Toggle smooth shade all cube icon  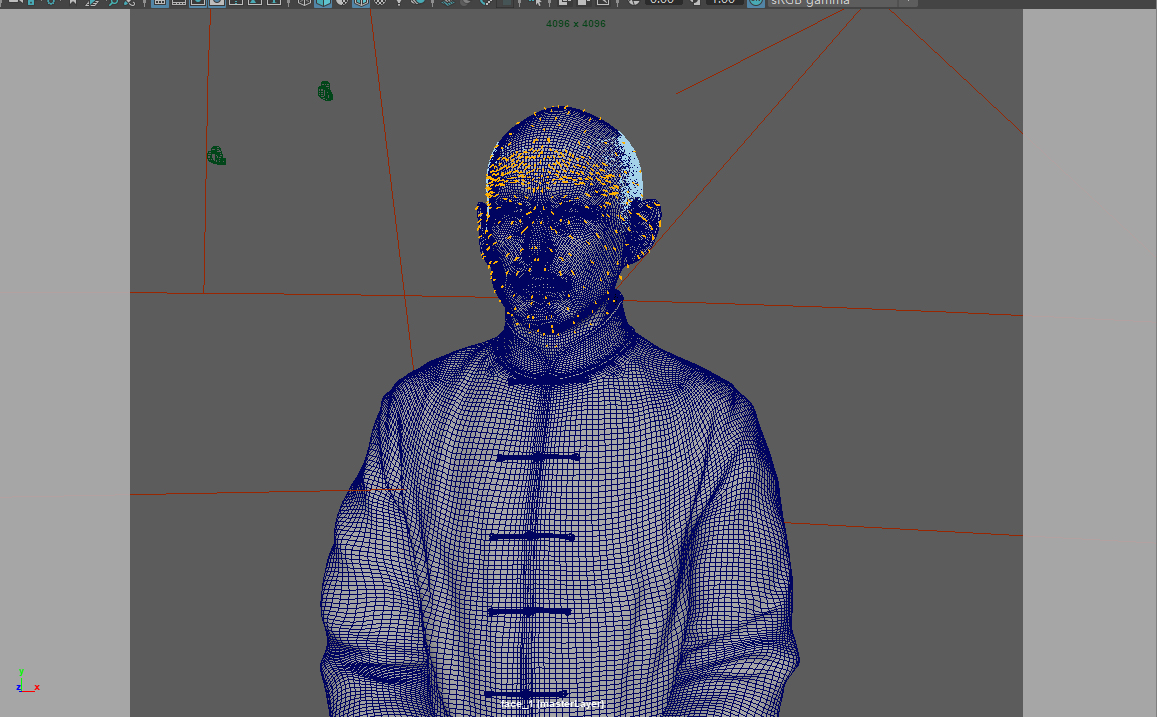[323, 2]
